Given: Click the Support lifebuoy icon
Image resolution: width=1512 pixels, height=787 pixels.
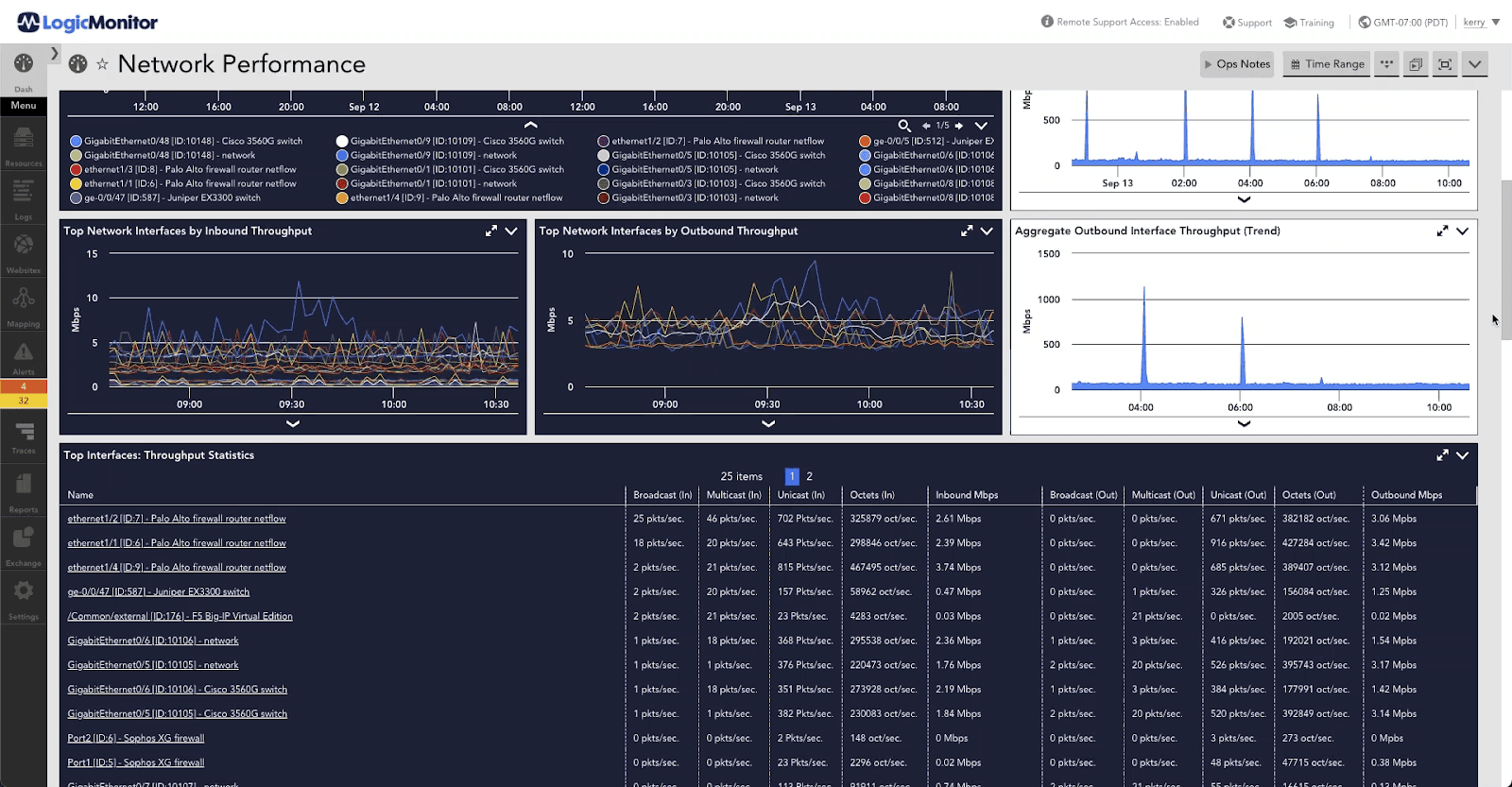Looking at the screenshot, I should point(1228,22).
